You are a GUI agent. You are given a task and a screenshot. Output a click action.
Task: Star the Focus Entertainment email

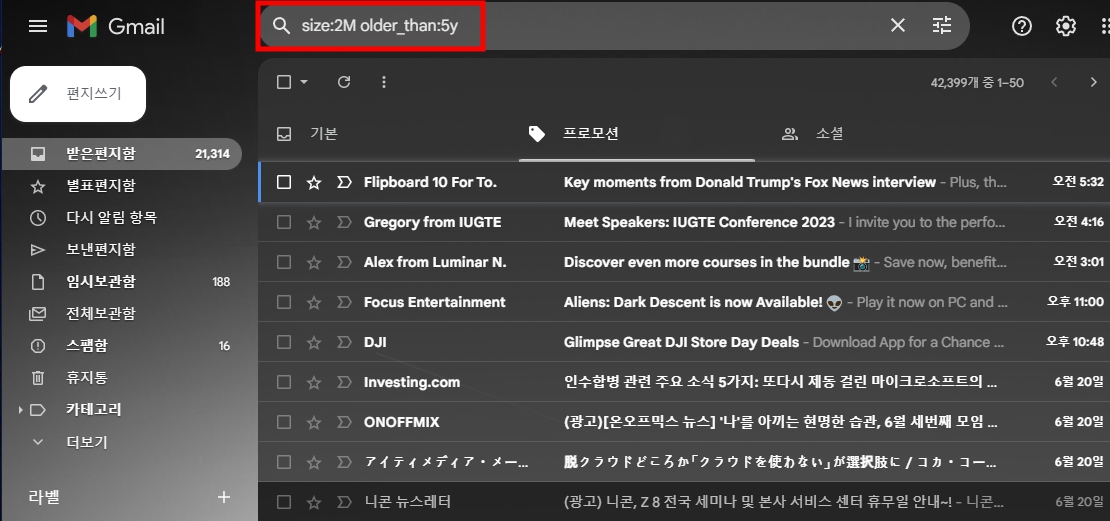point(314,302)
